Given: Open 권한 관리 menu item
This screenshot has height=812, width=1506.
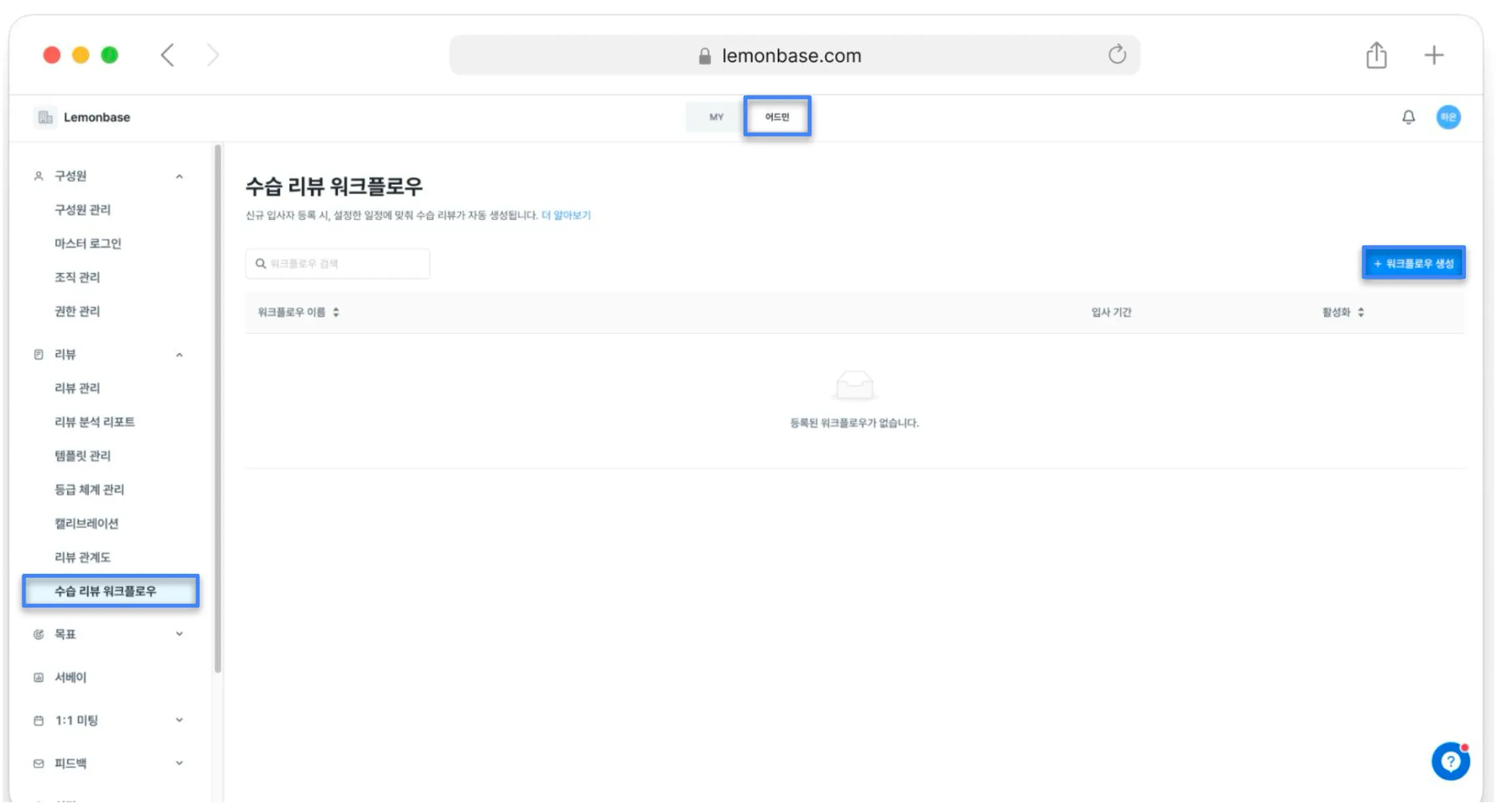Looking at the screenshot, I should point(77,311).
